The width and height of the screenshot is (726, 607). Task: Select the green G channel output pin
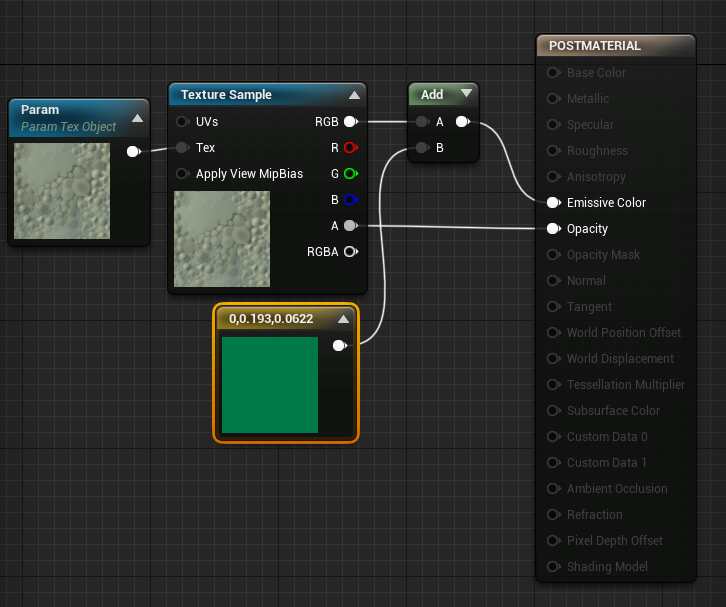350,174
